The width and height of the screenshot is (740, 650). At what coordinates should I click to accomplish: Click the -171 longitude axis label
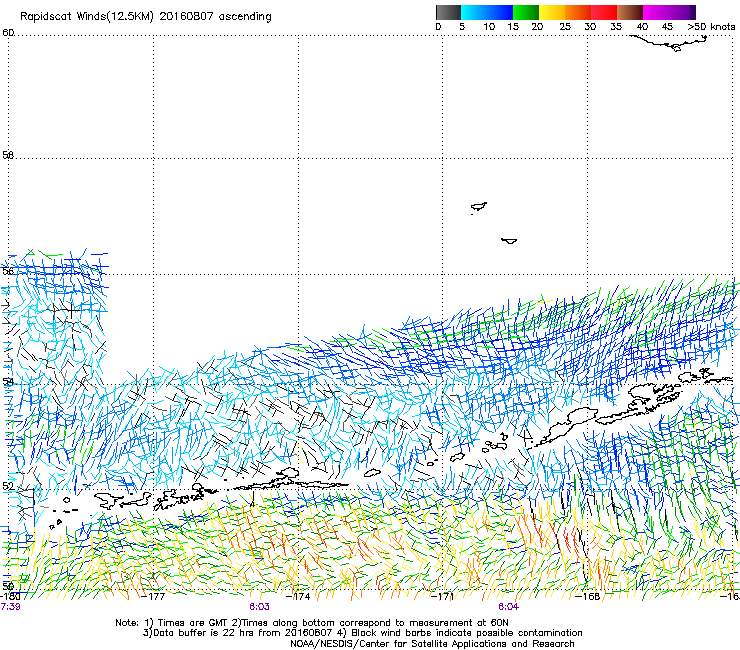(442, 596)
